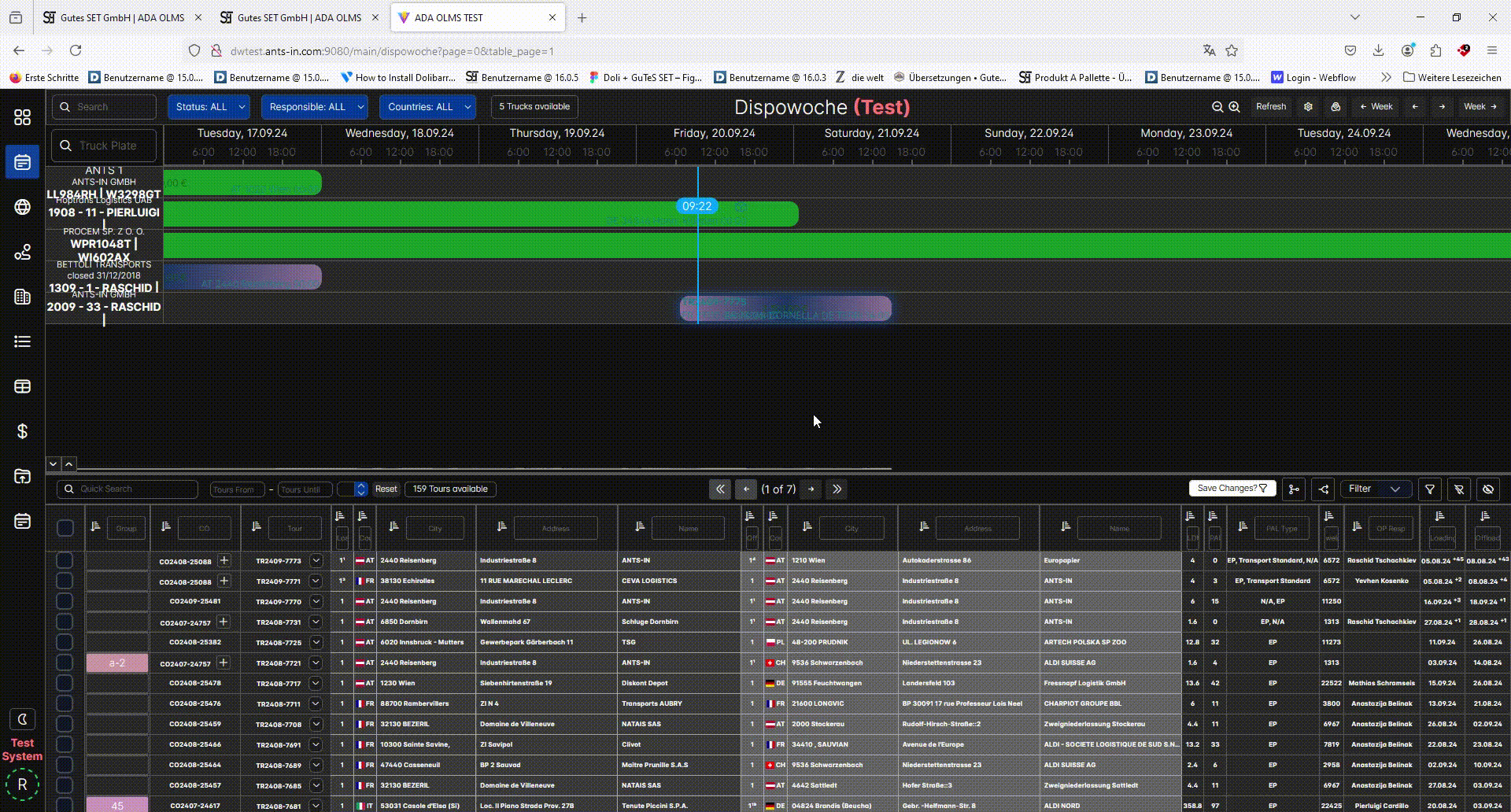Click the merge tours branch icon
This screenshot has width=1511, height=812.
1294,489
